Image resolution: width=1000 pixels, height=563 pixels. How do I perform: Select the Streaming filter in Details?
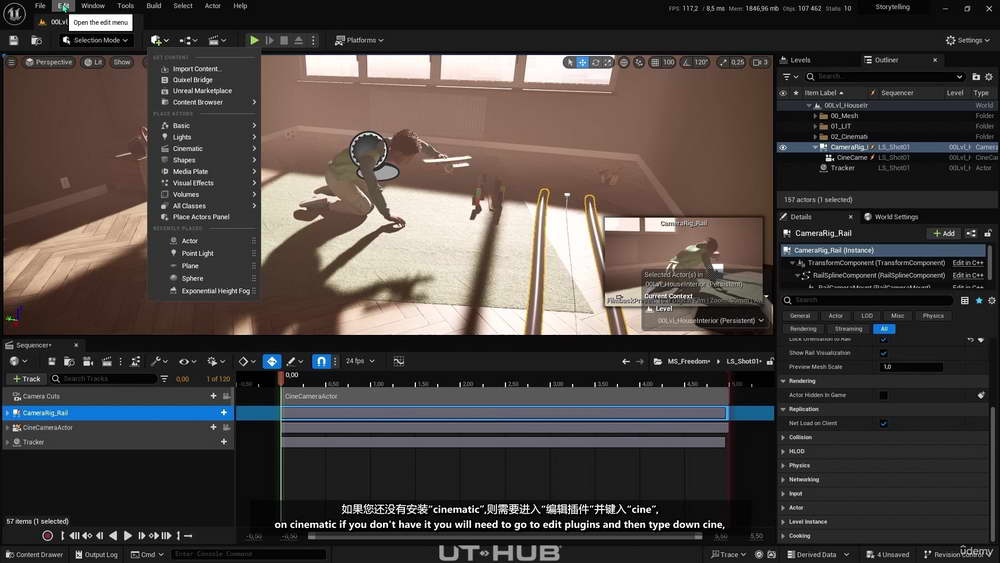[848, 329]
